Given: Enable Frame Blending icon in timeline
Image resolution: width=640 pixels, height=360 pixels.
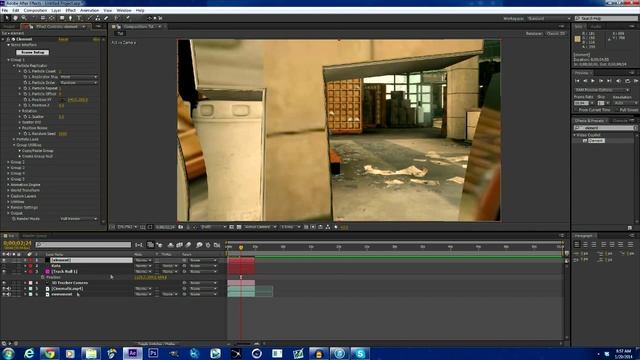Looking at the screenshot, I should tap(179, 245).
